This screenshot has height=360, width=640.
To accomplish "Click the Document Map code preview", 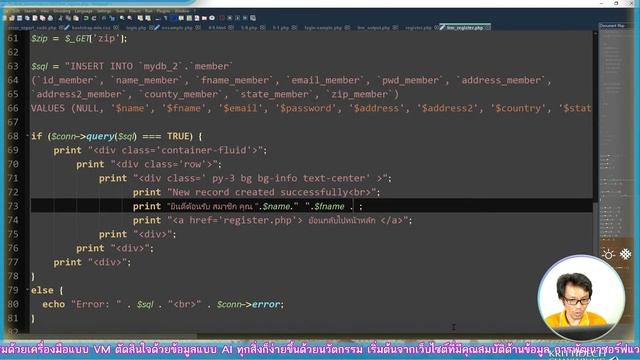I will click(616, 135).
